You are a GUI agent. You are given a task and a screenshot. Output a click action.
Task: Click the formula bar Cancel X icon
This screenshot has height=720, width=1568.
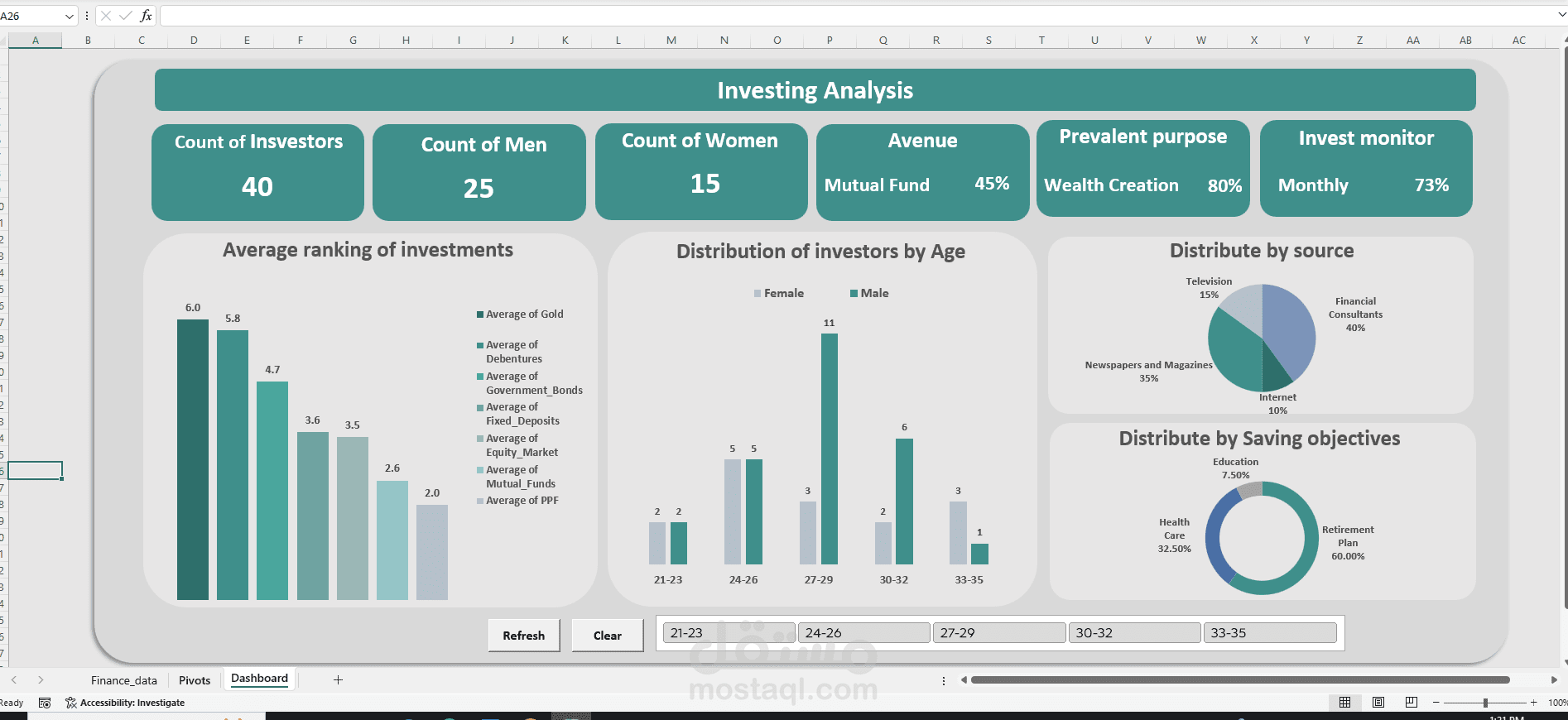click(106, 16)
